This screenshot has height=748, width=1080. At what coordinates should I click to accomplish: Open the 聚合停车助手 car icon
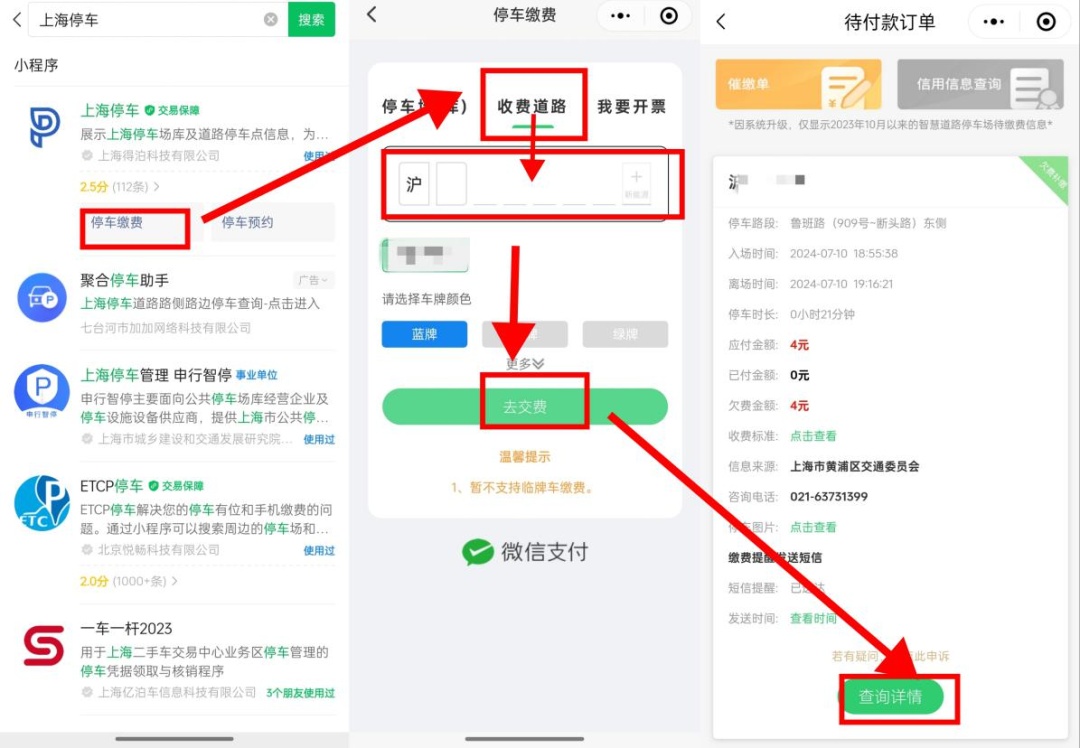42,298
